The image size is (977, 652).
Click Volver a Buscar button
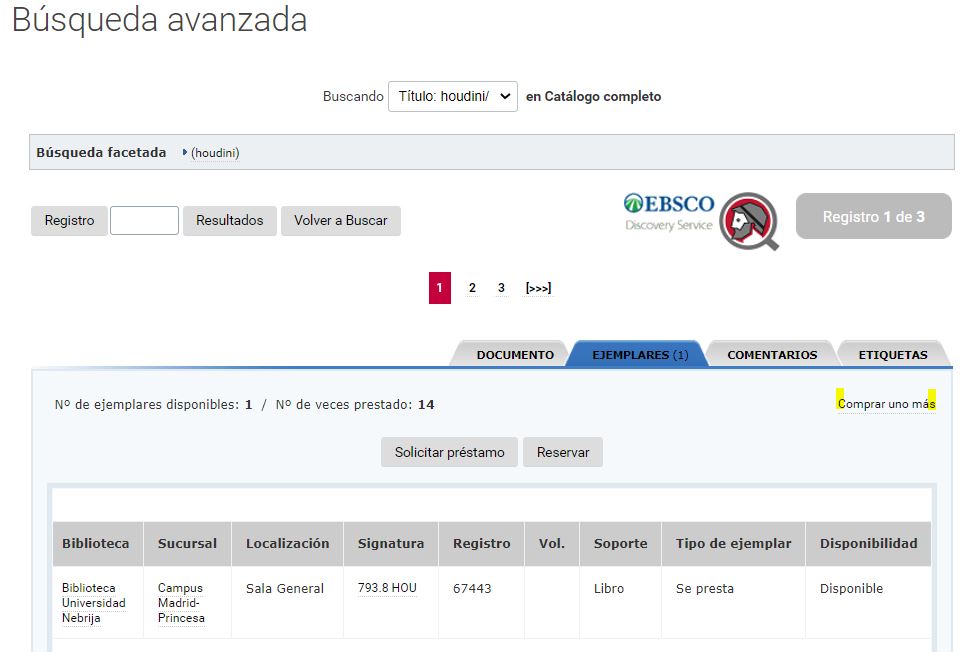click(341, 221)
